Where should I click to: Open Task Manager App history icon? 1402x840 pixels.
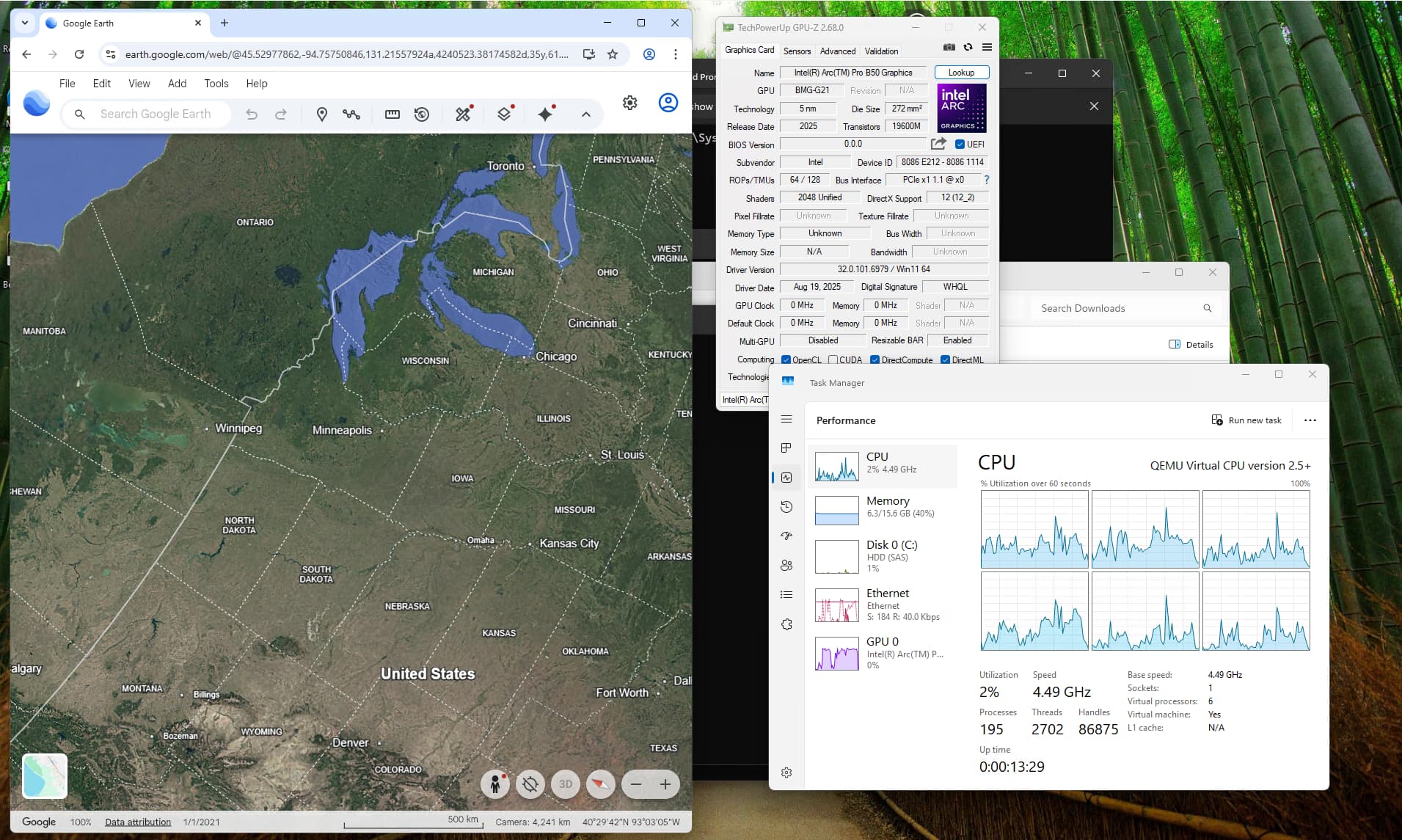(786, 507)
